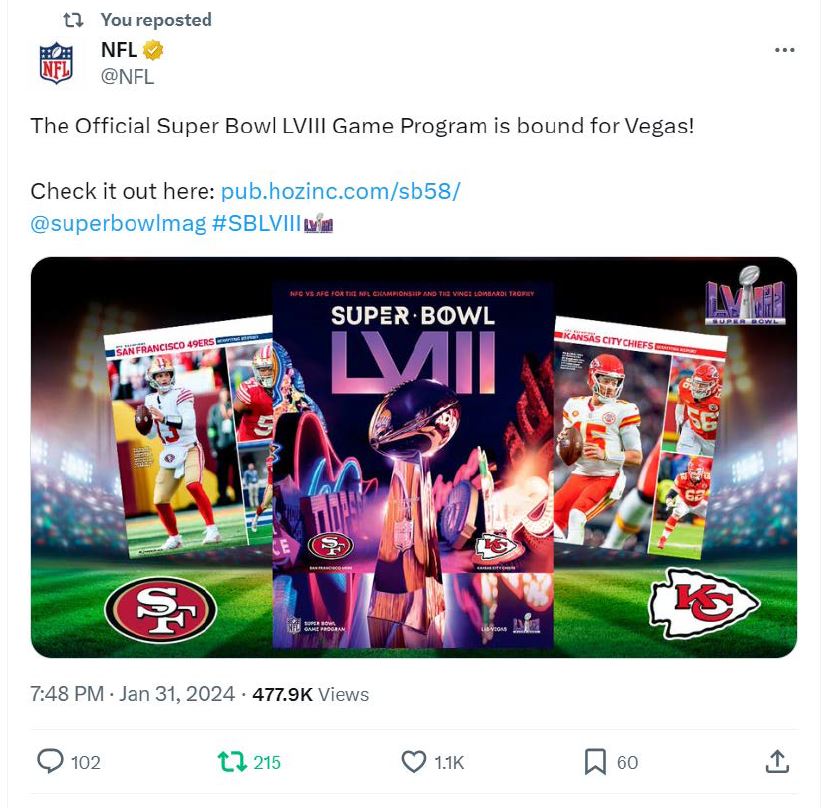Undo repost via green retweet icon
833x808 pixels.
pyautogui.click(x=232, y=761)
